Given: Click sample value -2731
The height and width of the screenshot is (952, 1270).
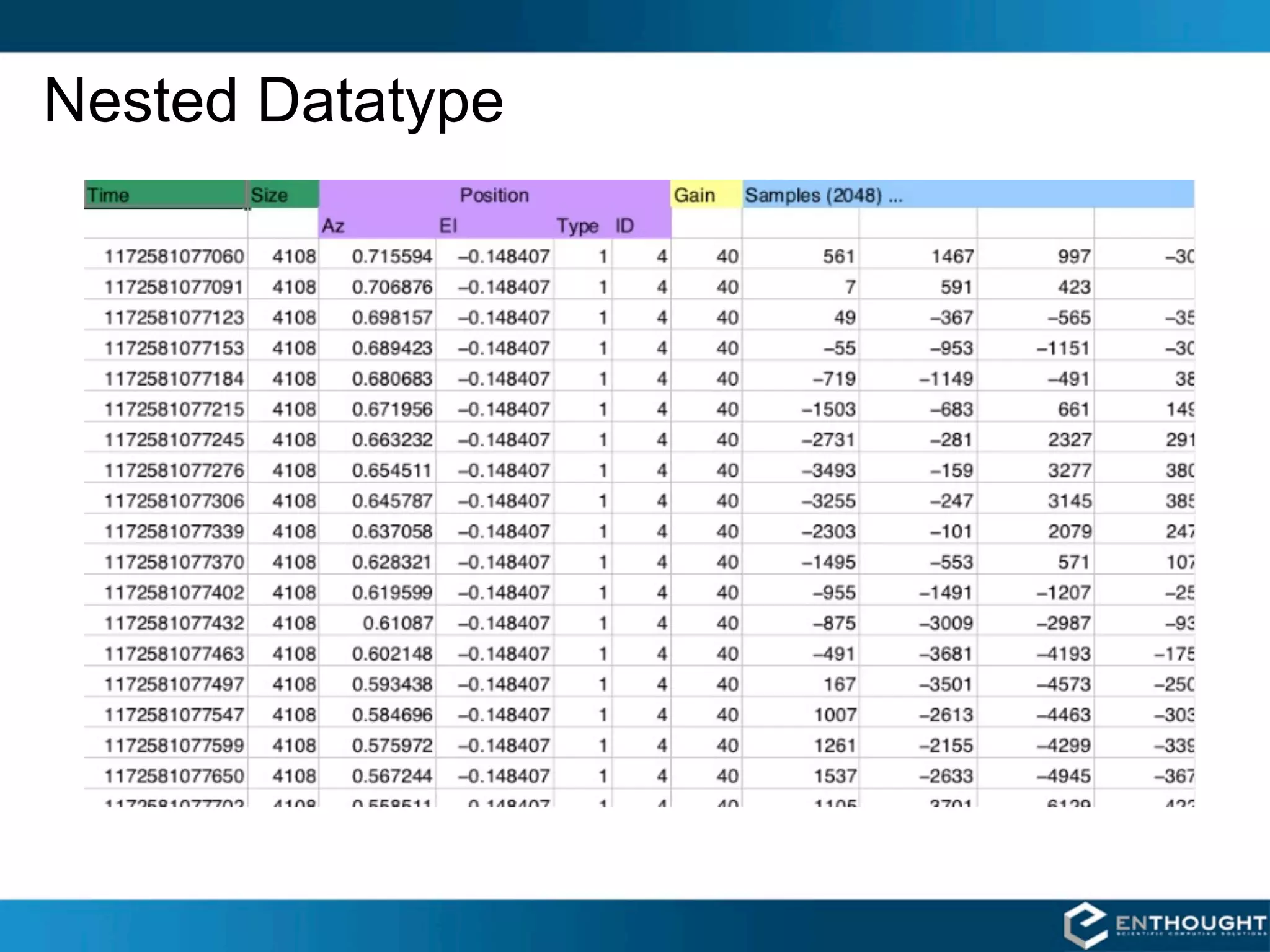Looking at the screenshot, I should tap(828, 439).
